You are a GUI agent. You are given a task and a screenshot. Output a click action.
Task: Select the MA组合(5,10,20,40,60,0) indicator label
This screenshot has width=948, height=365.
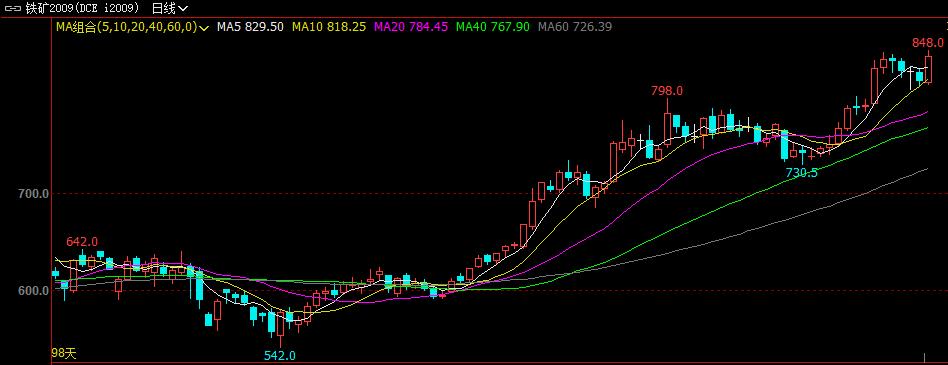tap(127, 27)
